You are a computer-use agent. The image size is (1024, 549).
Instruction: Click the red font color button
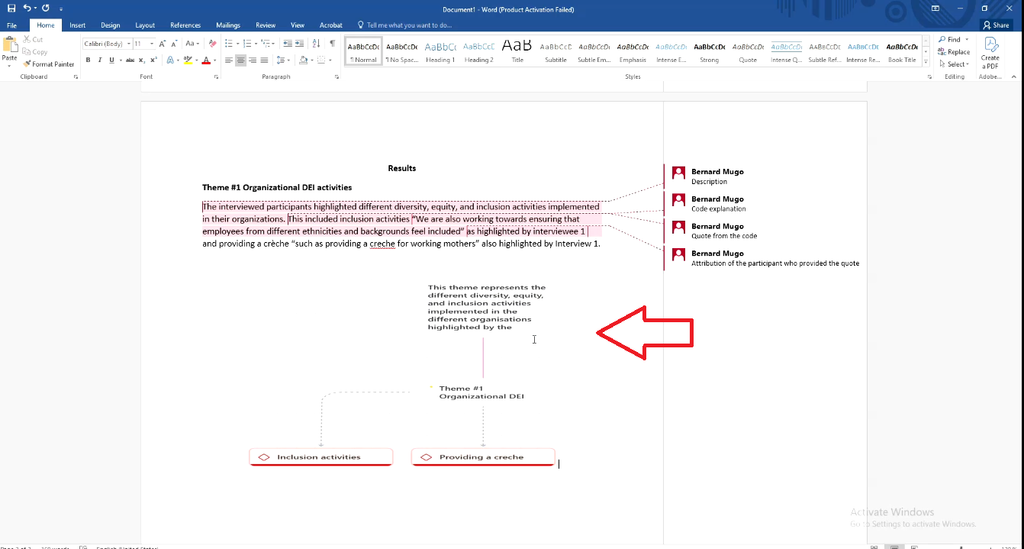206,60
